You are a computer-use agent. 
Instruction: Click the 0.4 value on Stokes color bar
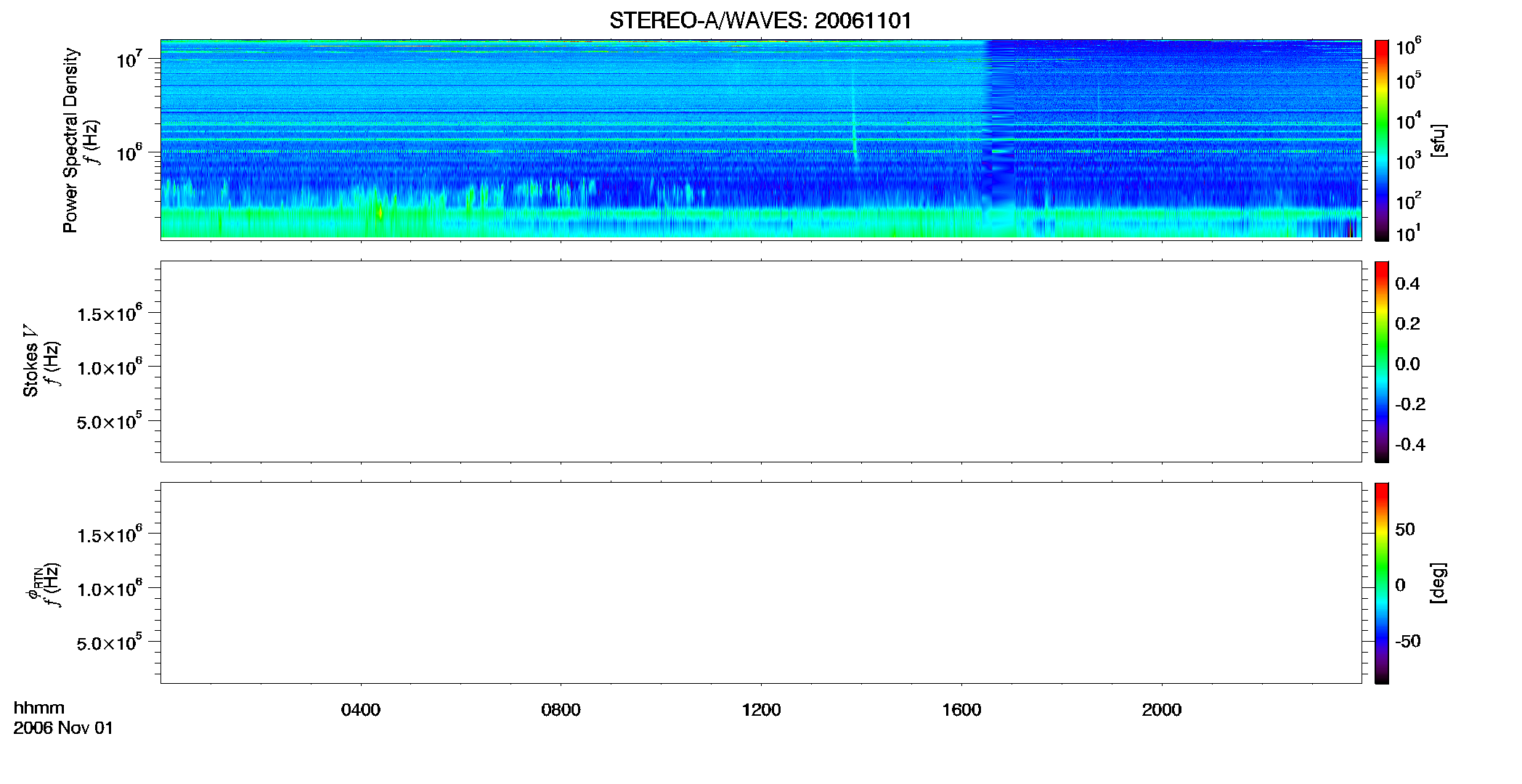point(1407,284)
